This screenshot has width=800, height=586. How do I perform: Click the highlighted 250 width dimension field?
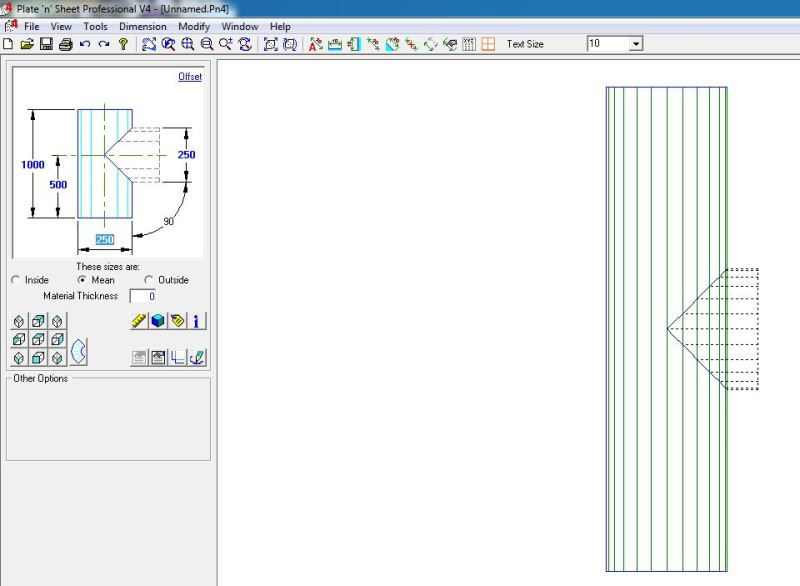tap(105, 240)
